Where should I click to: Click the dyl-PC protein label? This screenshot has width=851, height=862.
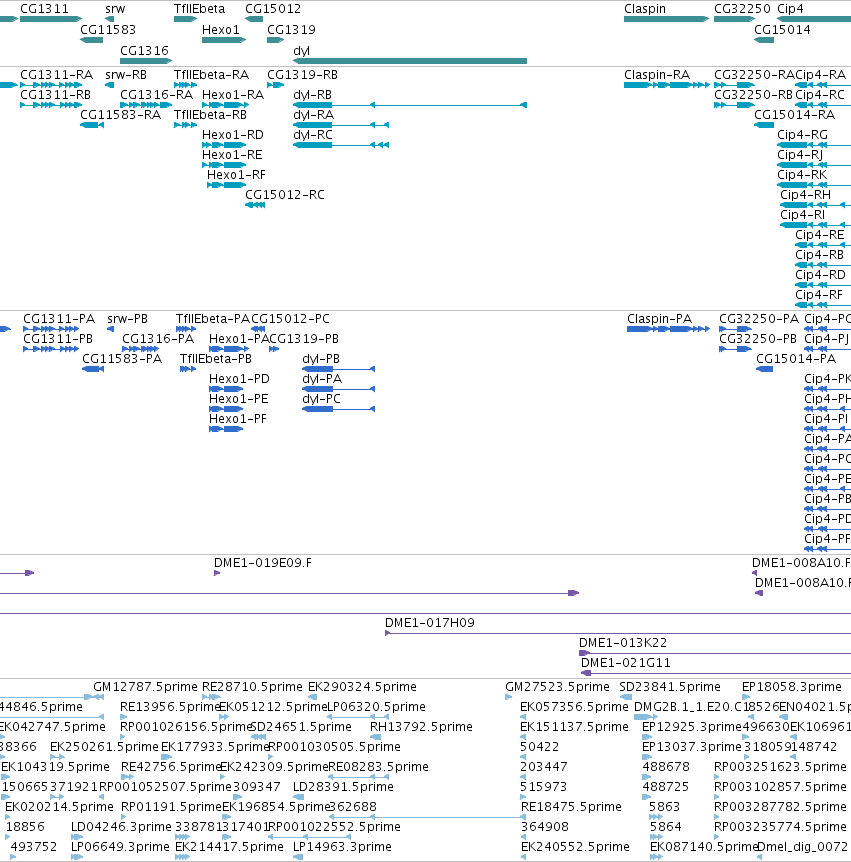tap(322, 399)
